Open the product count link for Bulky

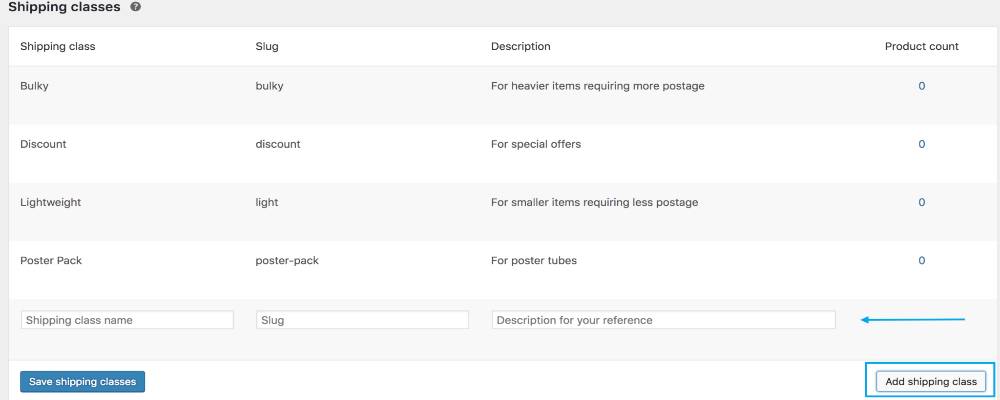[921, 86]
